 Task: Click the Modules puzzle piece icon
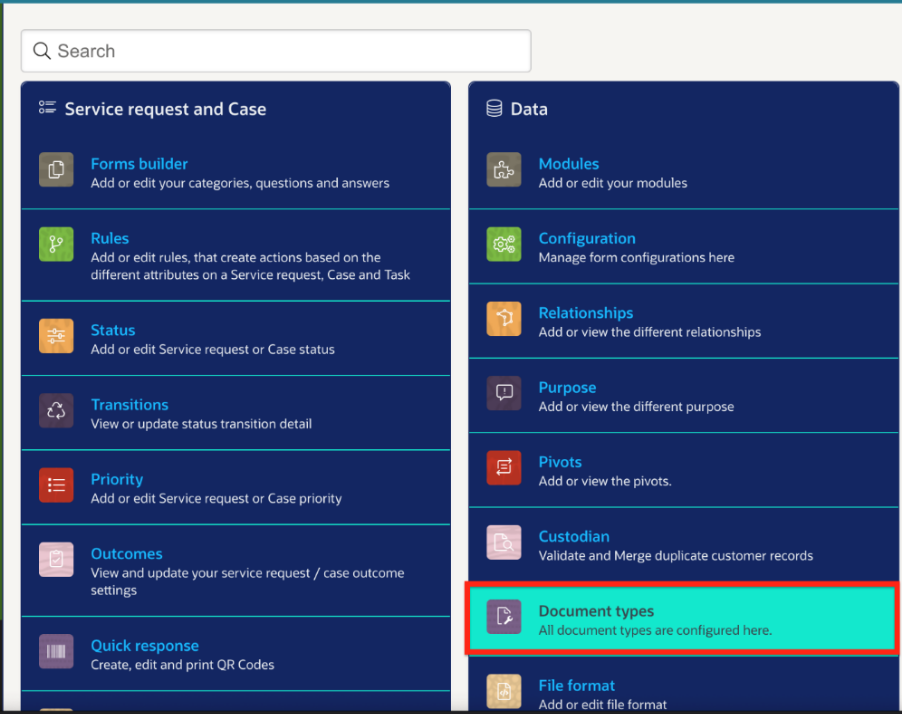coord(504,169)
